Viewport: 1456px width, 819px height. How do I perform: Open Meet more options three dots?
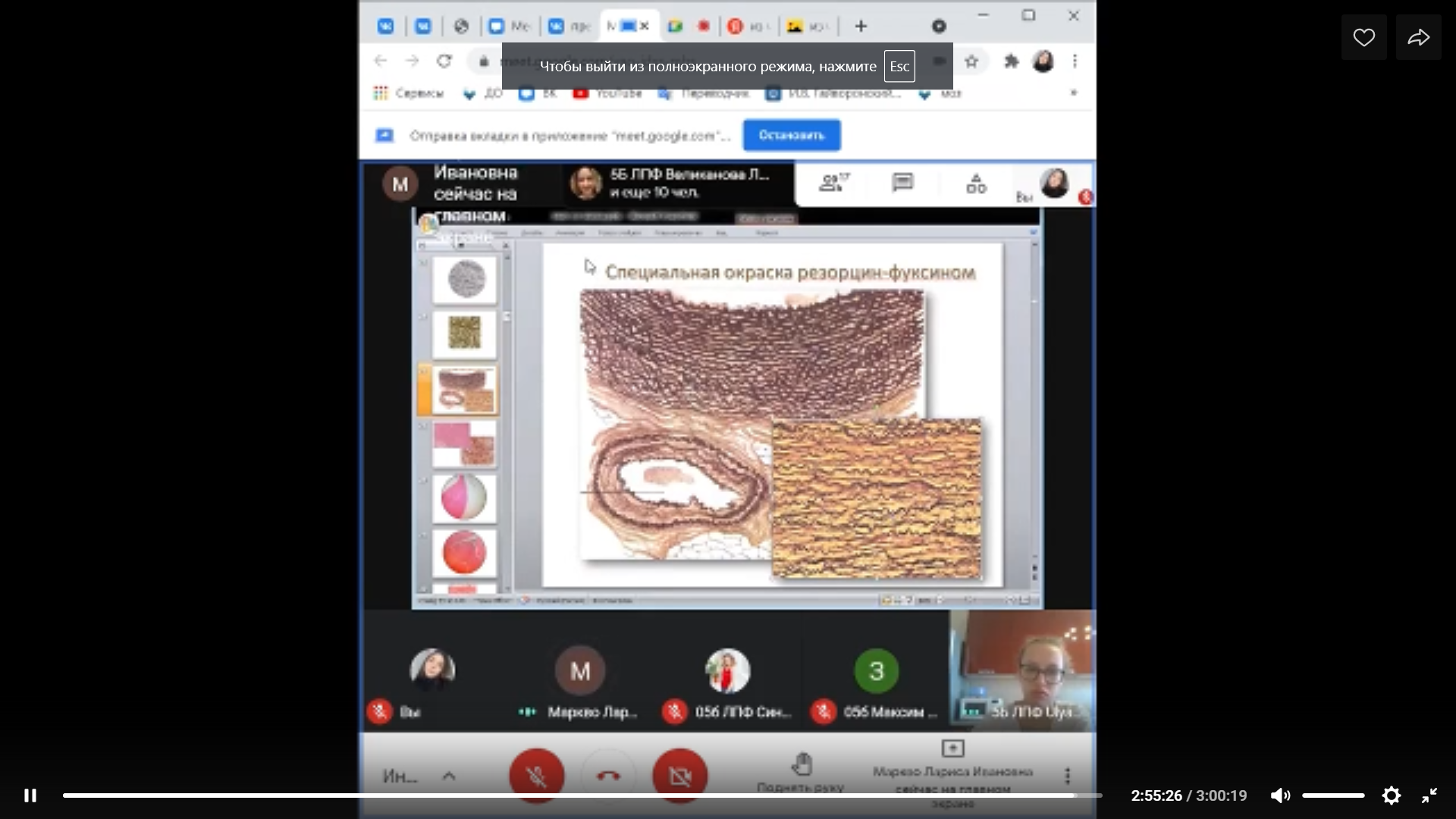(1067, 776)
